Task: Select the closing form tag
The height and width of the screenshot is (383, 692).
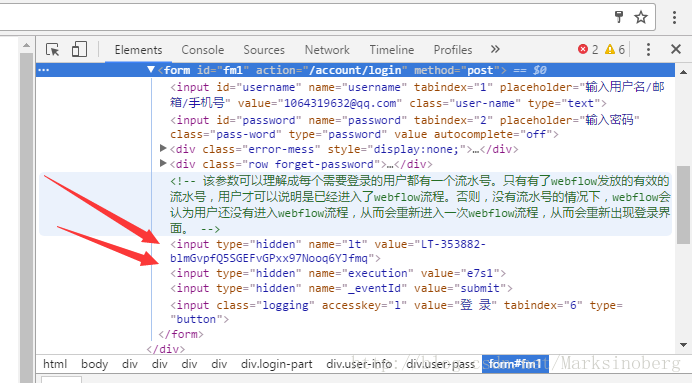Action: click(x=181, y=334)
